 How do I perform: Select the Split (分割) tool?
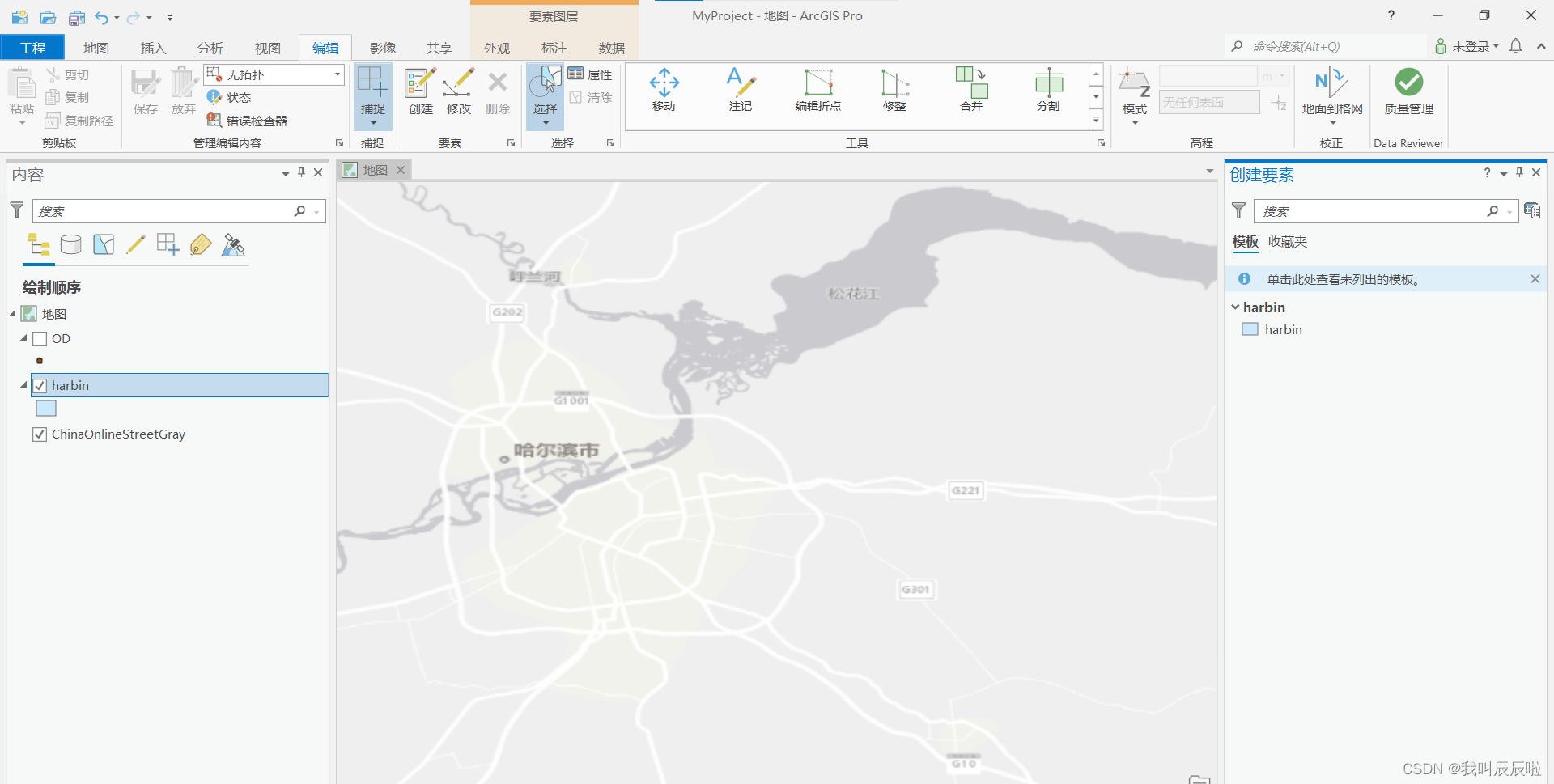(1048, 90)
